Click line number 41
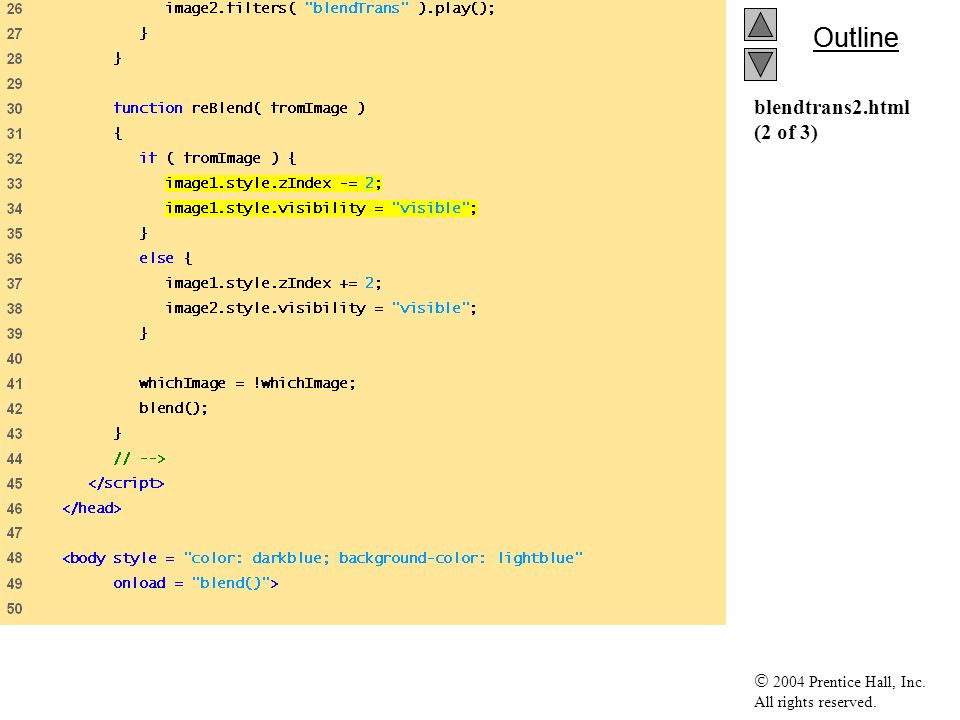The image size is (960, 720). (x=15, y=384)
